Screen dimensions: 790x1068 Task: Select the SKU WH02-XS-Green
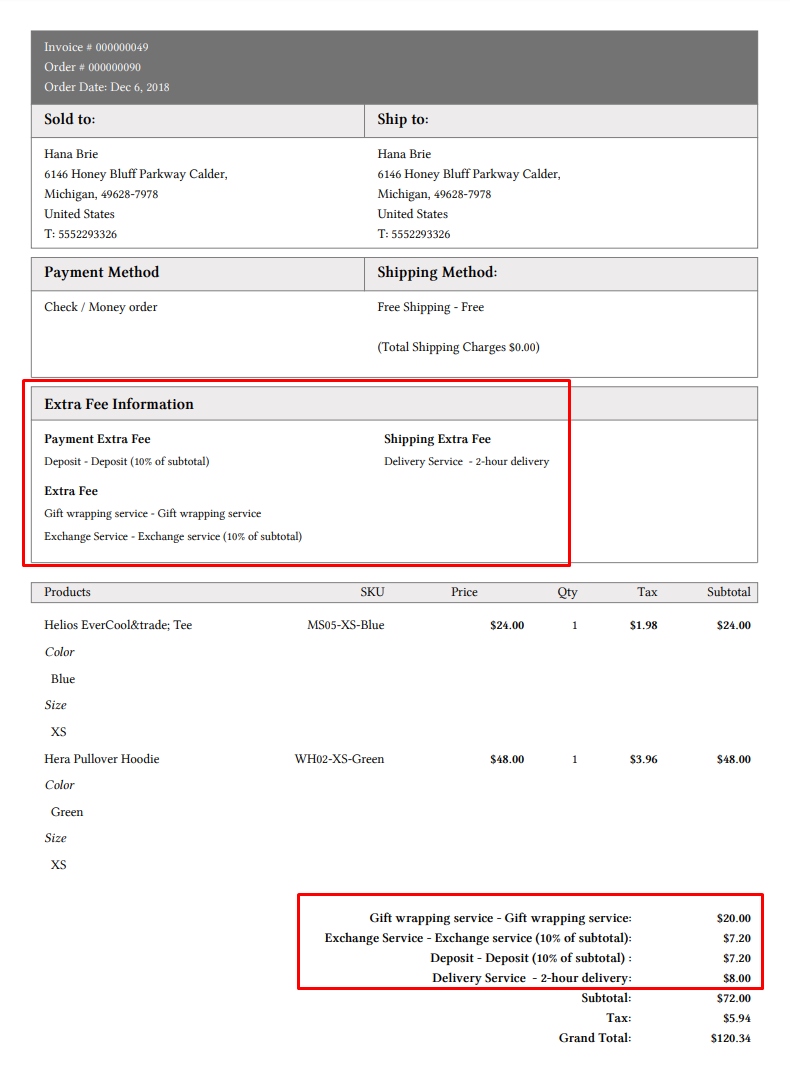coord(339,759)
